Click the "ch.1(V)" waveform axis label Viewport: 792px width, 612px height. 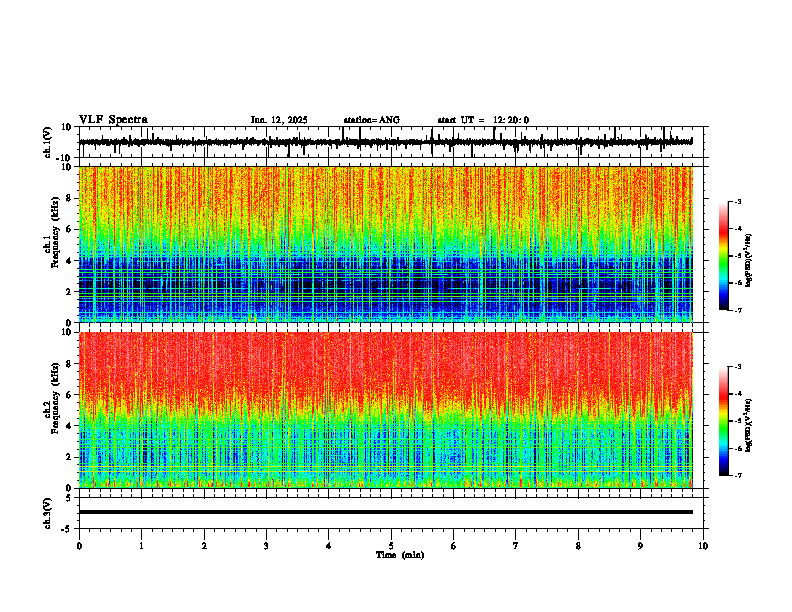click(x=48, y=142)
